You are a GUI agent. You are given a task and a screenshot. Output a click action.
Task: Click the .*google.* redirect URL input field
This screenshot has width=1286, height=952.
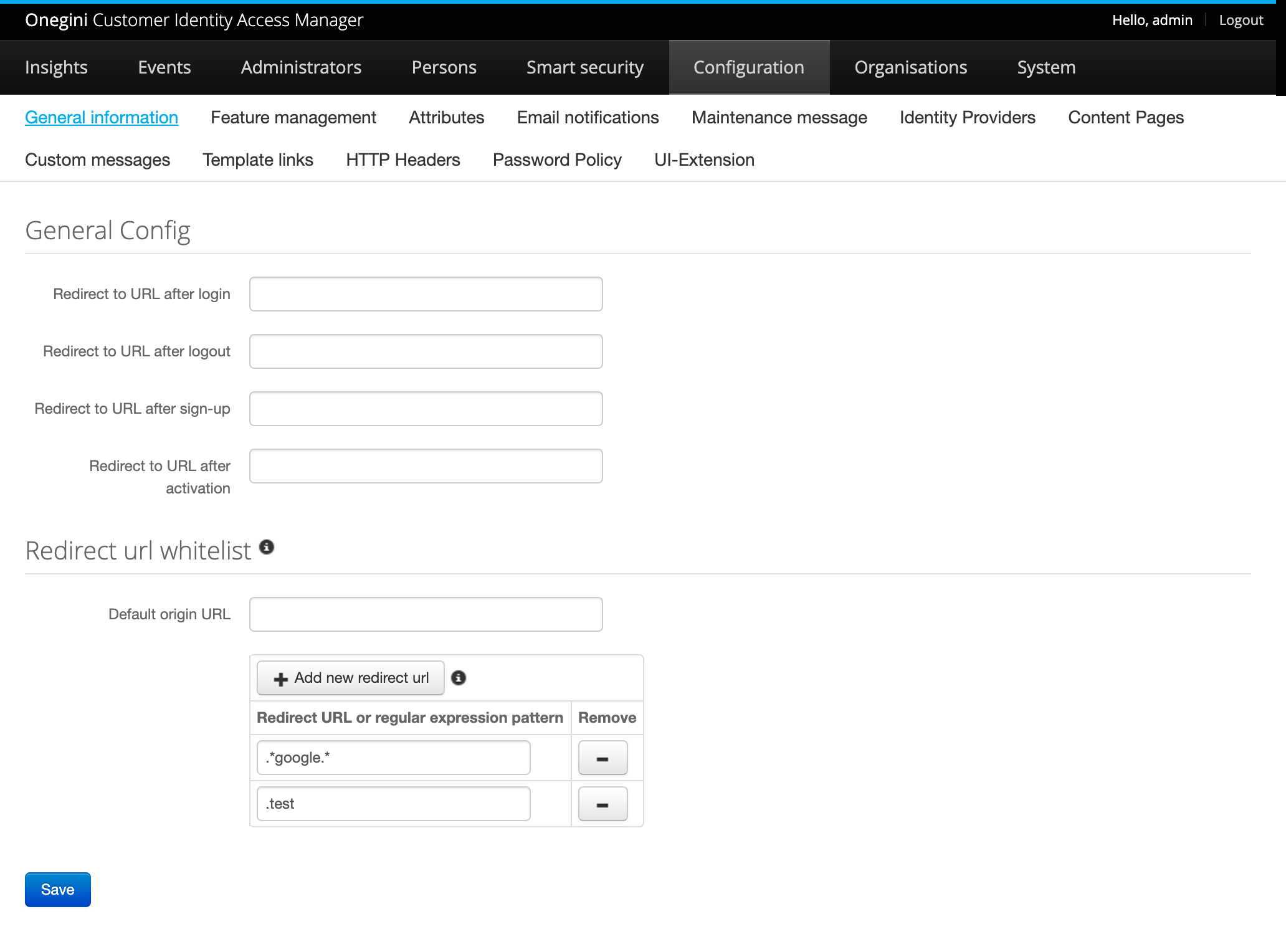[x=393, y=758]
